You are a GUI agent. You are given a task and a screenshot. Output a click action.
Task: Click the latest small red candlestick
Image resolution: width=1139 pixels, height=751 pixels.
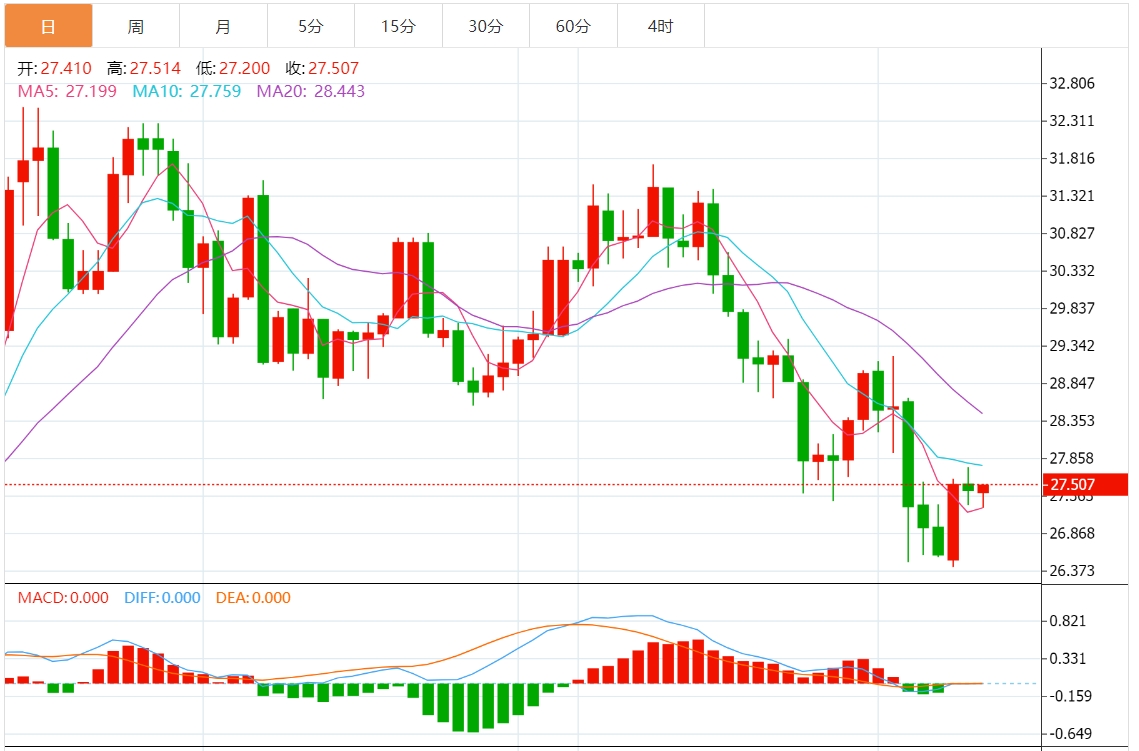pos(983,489)
